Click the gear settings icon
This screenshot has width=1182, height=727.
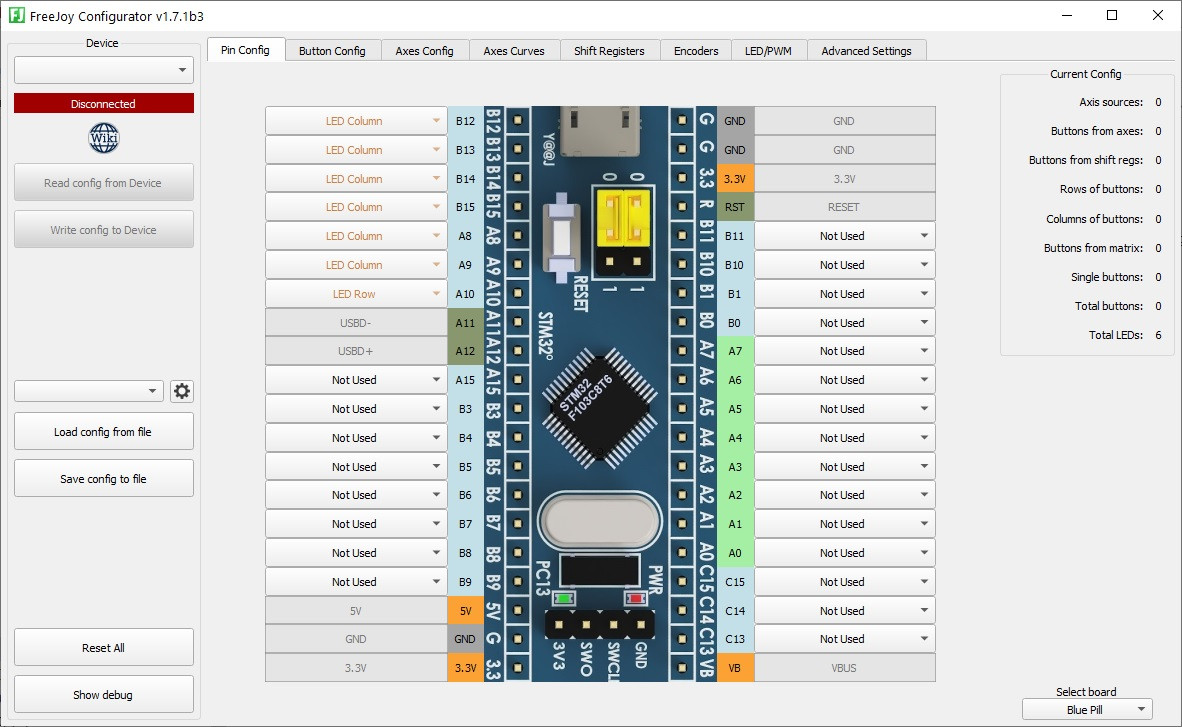(182, 391)
